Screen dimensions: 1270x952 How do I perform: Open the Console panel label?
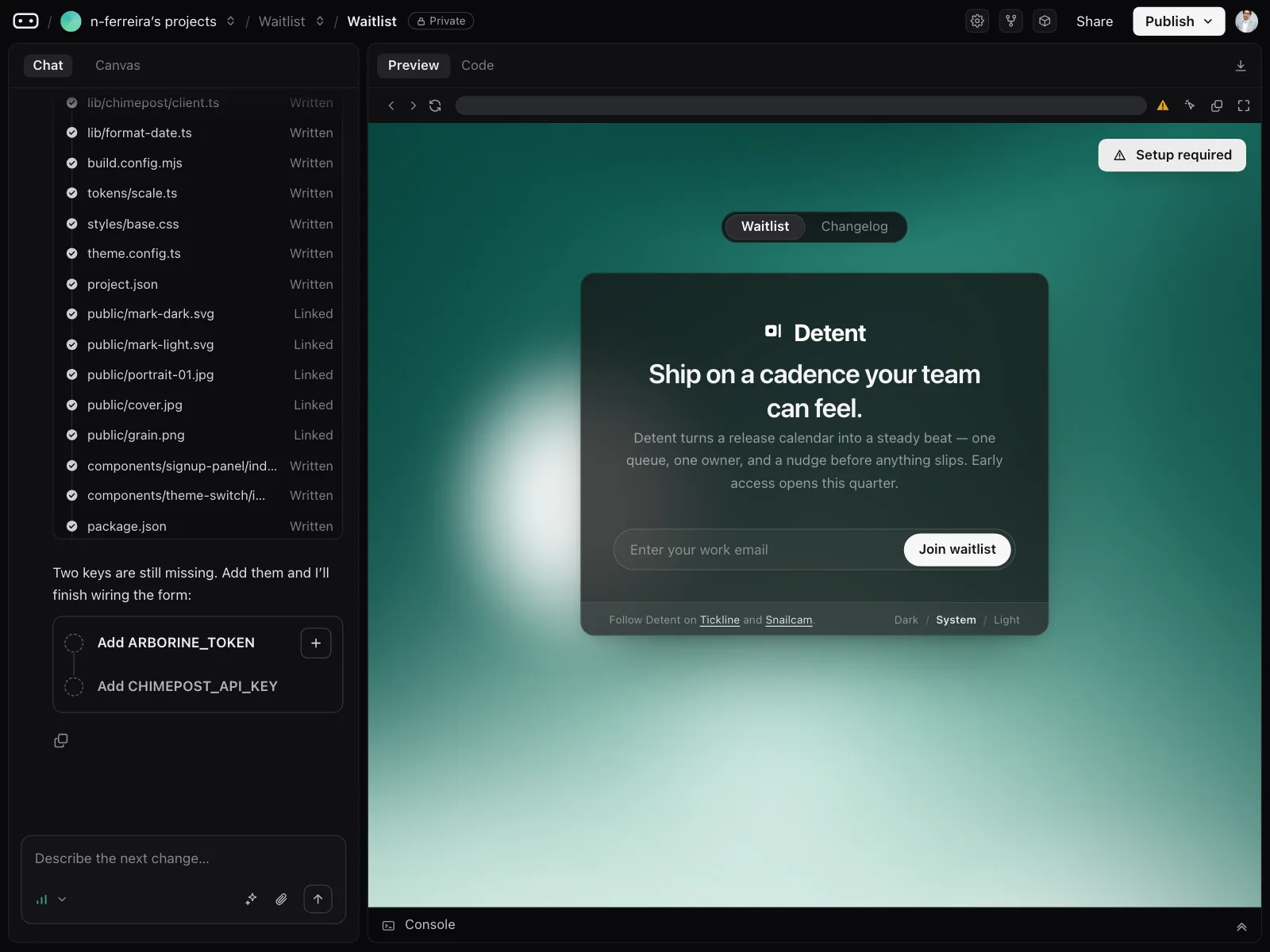click(430, 925)
